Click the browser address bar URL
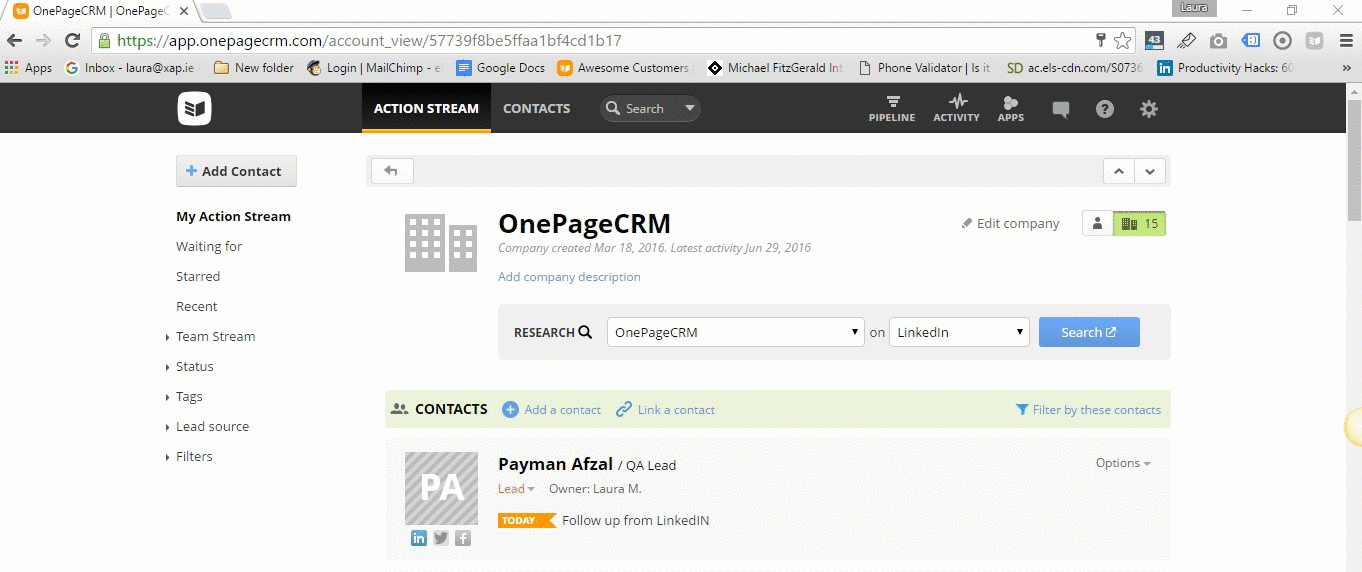This screenshot has height=572, width=1362. [x=369, y=41]
